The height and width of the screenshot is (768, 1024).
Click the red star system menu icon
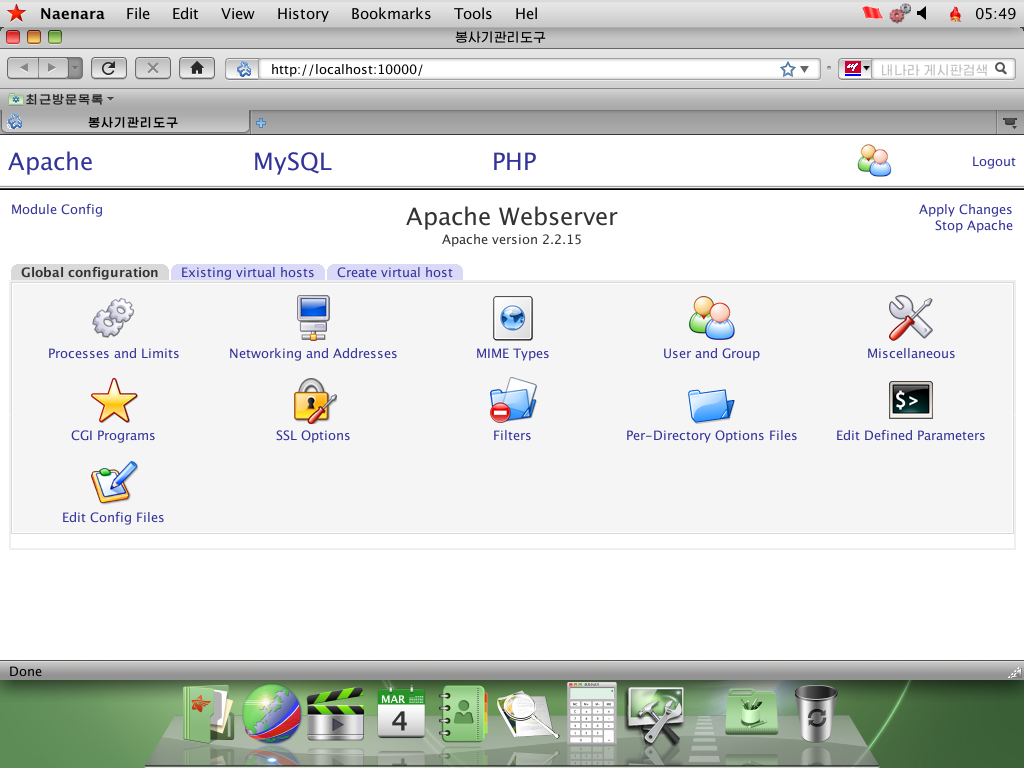tap(16, 13)
